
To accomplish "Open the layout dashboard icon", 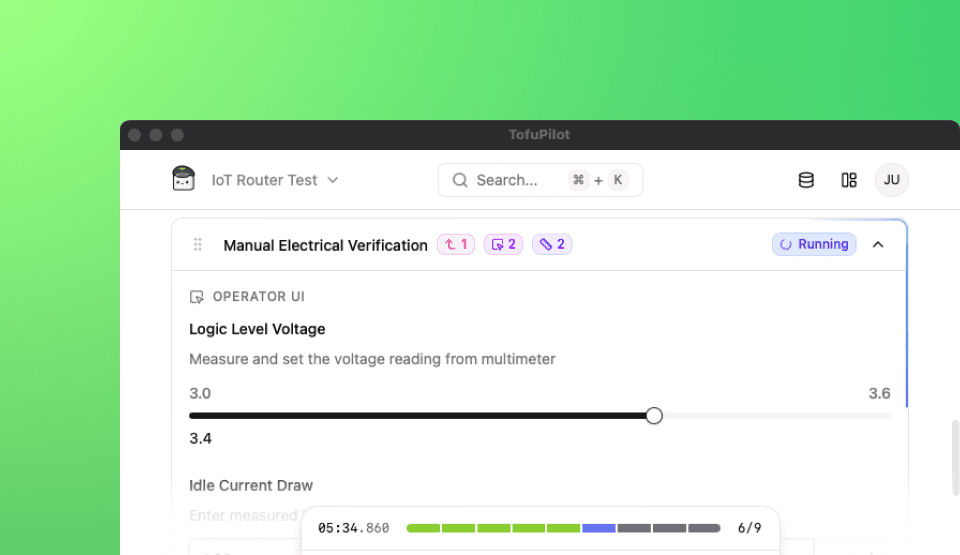I will pos(849,180).
